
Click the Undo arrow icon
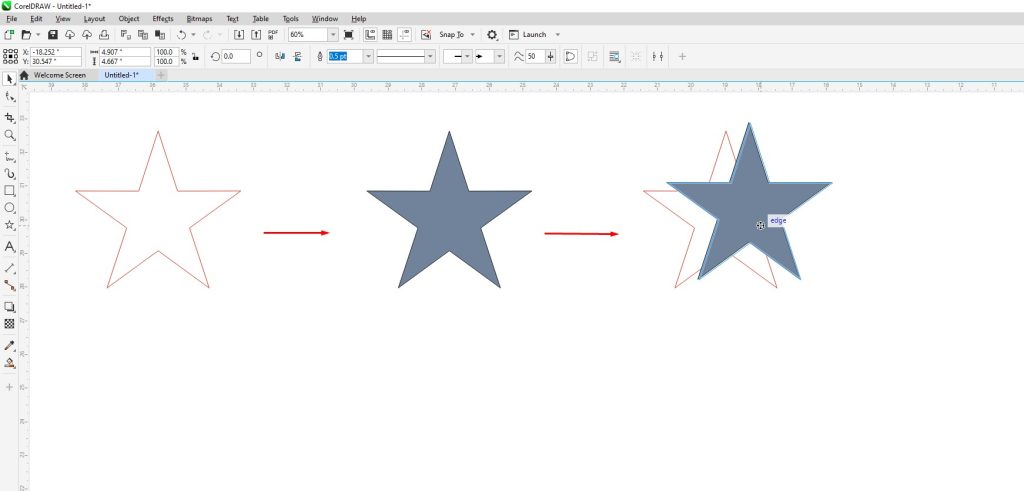pos(182,35)
